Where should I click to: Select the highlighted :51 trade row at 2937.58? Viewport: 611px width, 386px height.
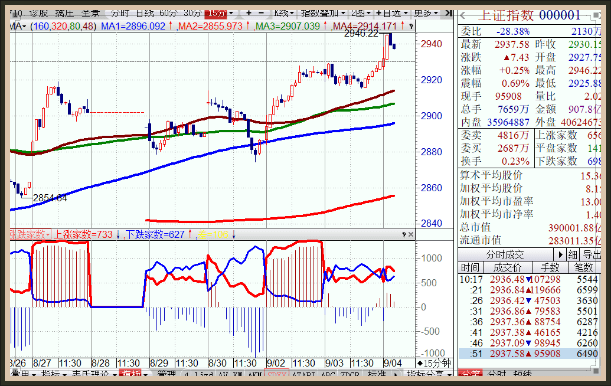[529, 353]
